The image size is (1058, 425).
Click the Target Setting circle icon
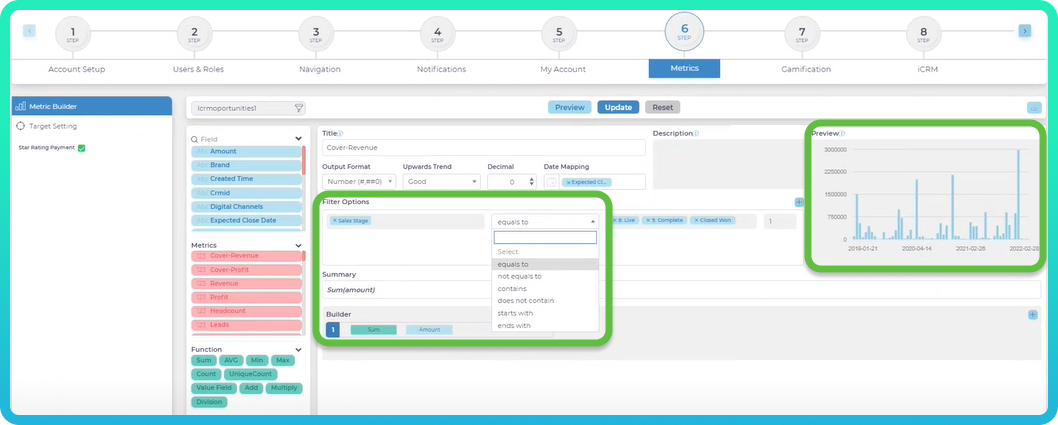20,126
